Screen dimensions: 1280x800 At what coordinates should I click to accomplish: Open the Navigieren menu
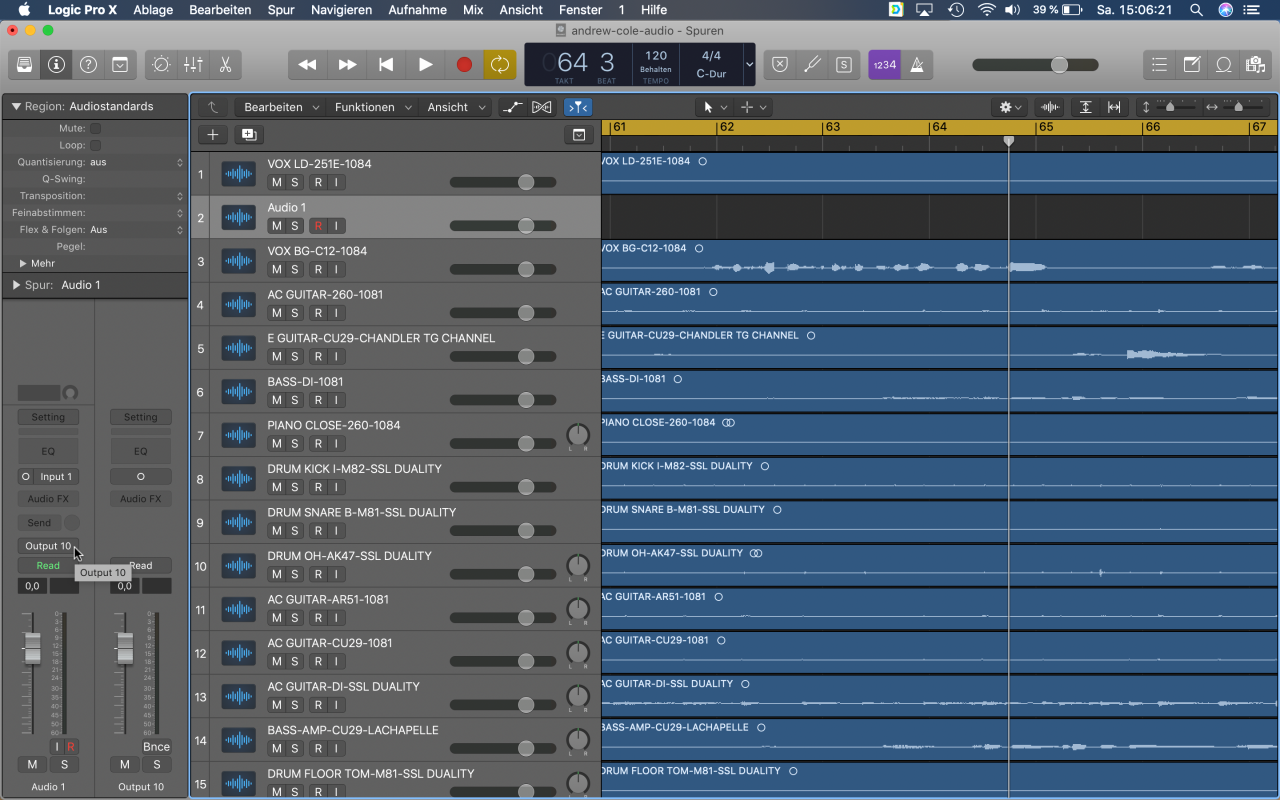341,10
